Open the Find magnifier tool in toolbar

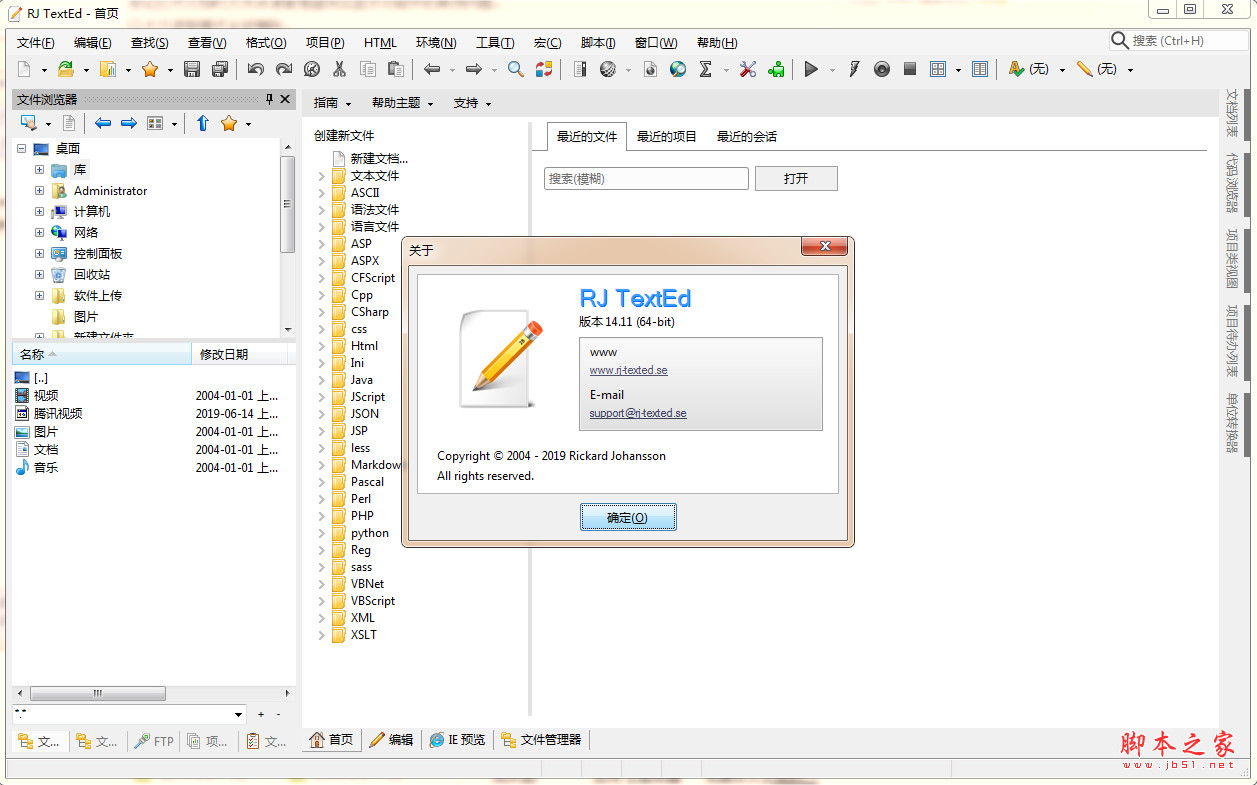[x=515, y=69]
